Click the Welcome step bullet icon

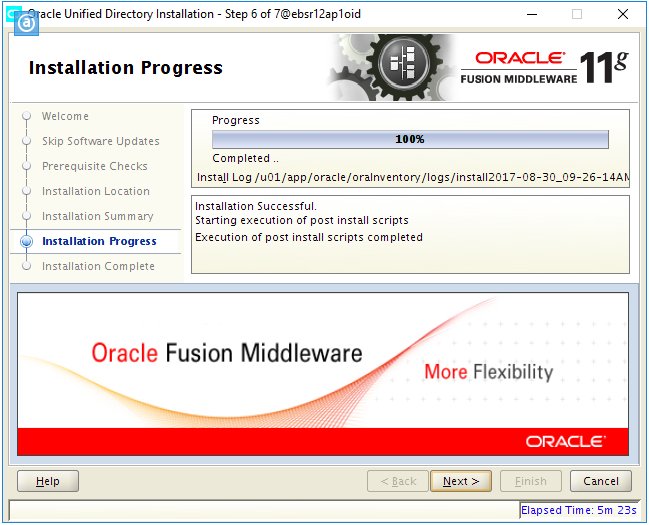point(26,116)
